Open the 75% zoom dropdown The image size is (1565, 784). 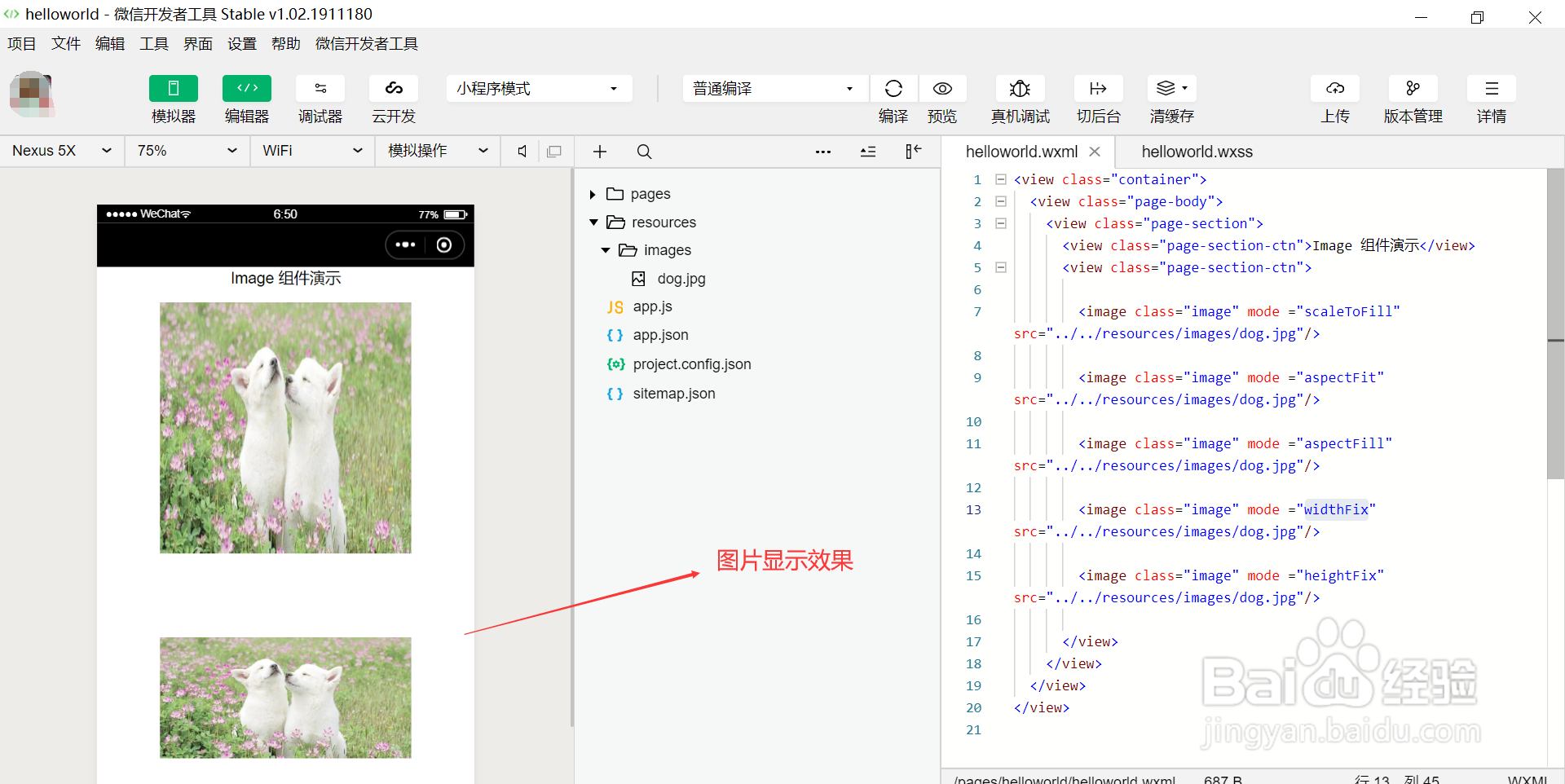click(x=187, y=151)
